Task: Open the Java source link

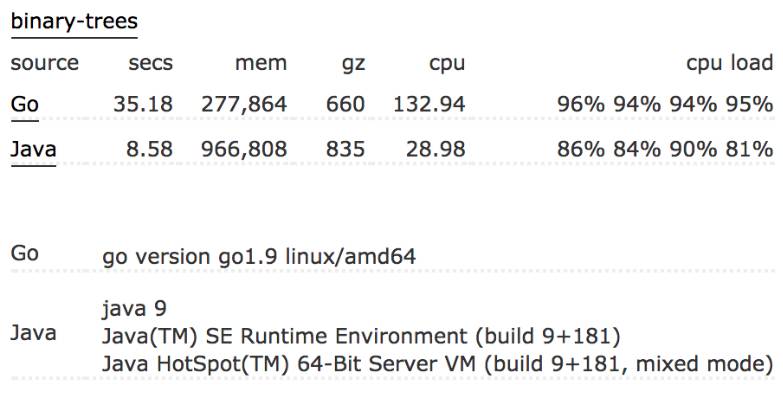Action: (x=33, y=149)
